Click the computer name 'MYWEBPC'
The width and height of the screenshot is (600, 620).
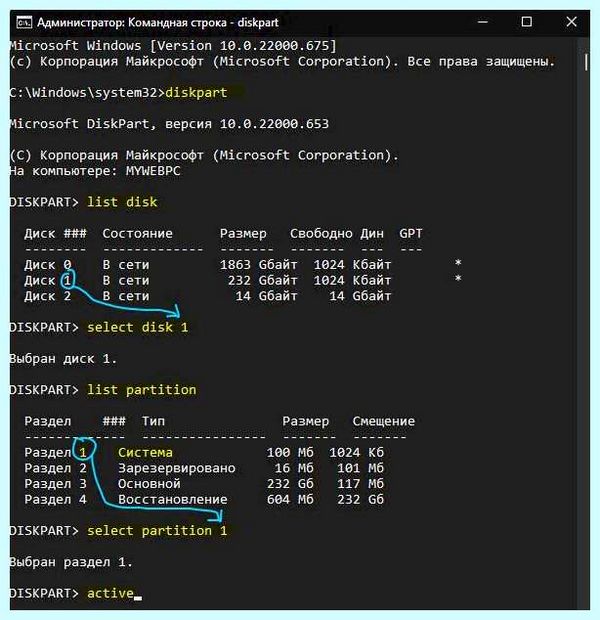[x=153, y=171]
